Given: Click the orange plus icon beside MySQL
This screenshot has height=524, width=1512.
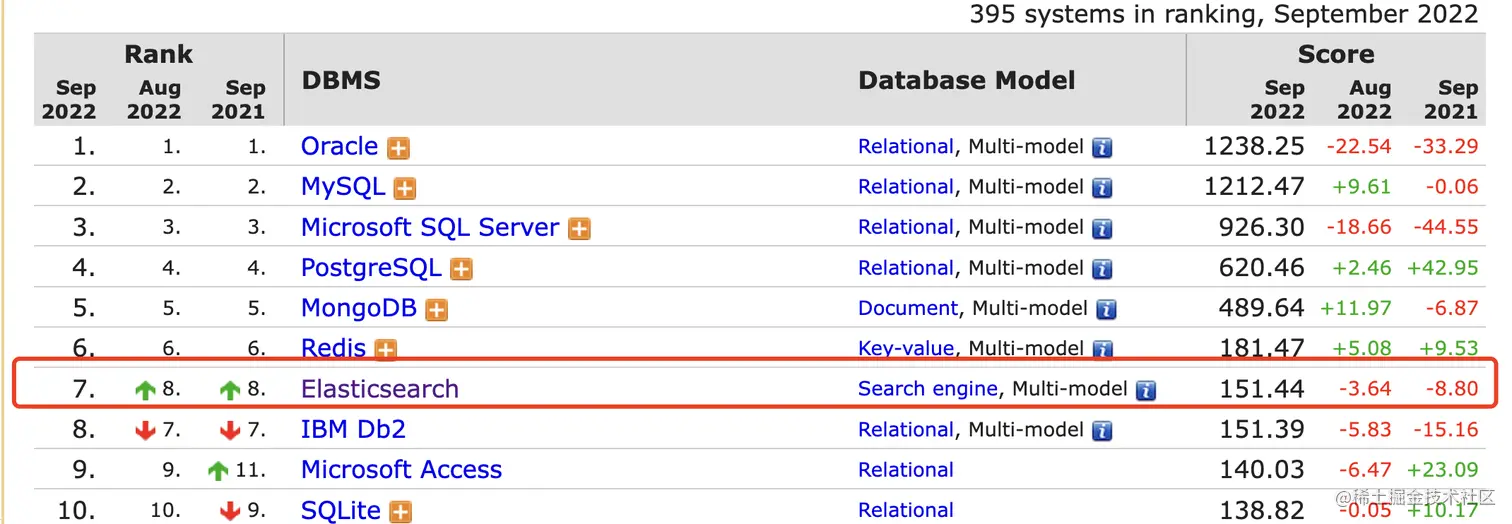Looking at the screenshot, I should coord(405,189).
